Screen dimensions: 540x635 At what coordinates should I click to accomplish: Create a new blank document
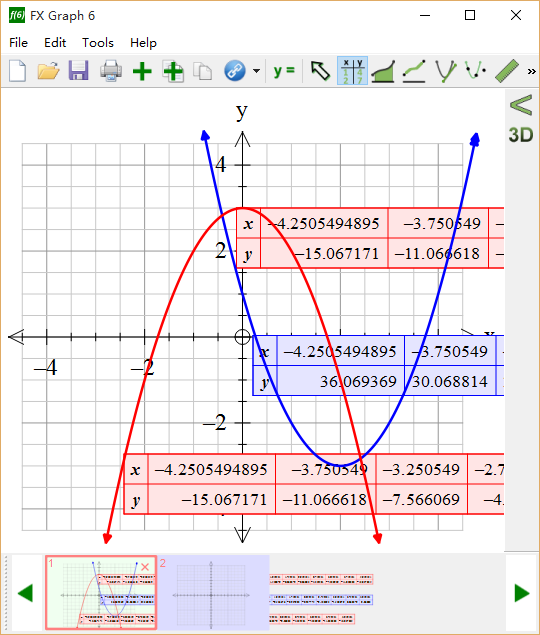(x=17, y=71)
